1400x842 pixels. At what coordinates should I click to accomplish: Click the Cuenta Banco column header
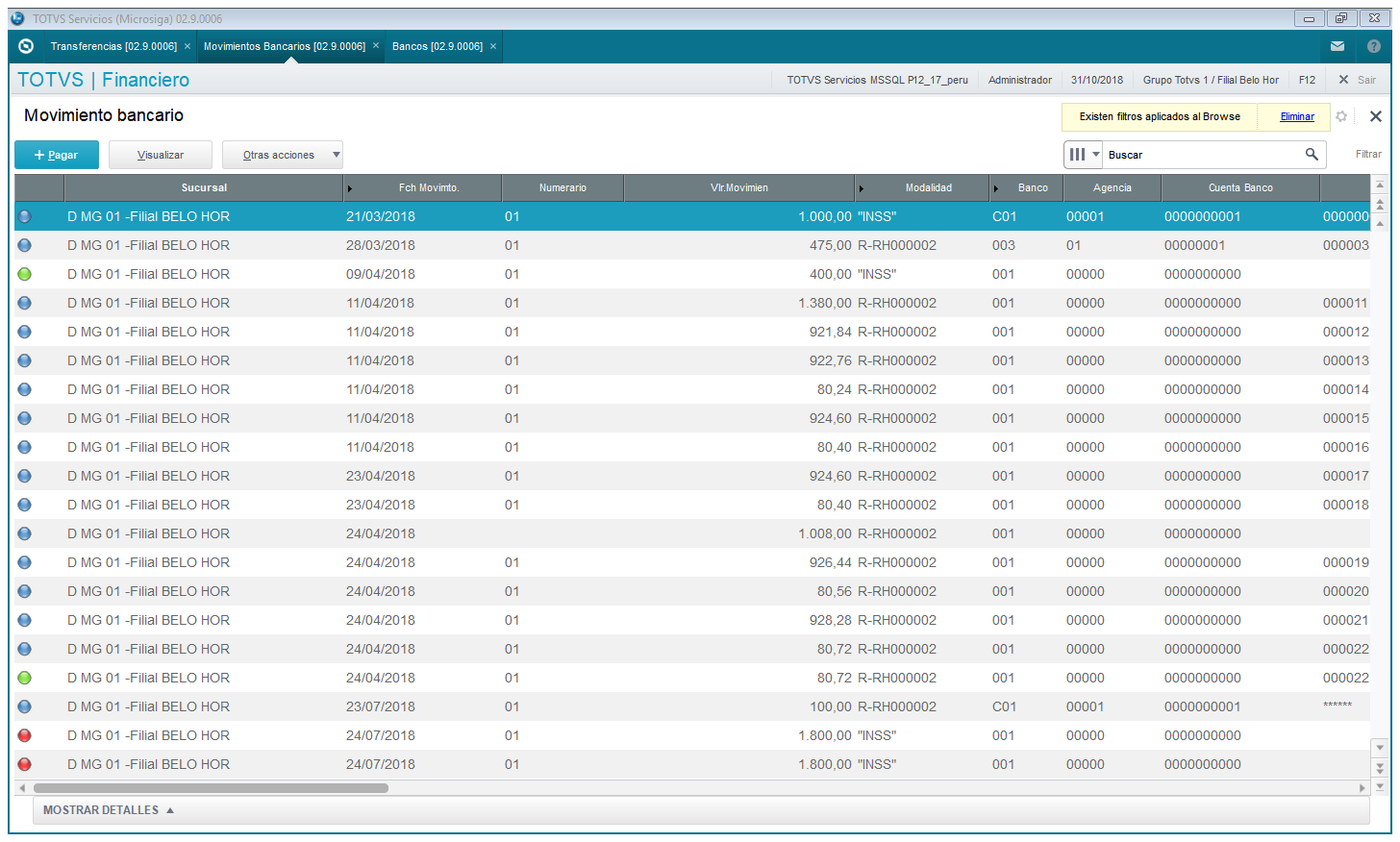tap(1240, 187)
